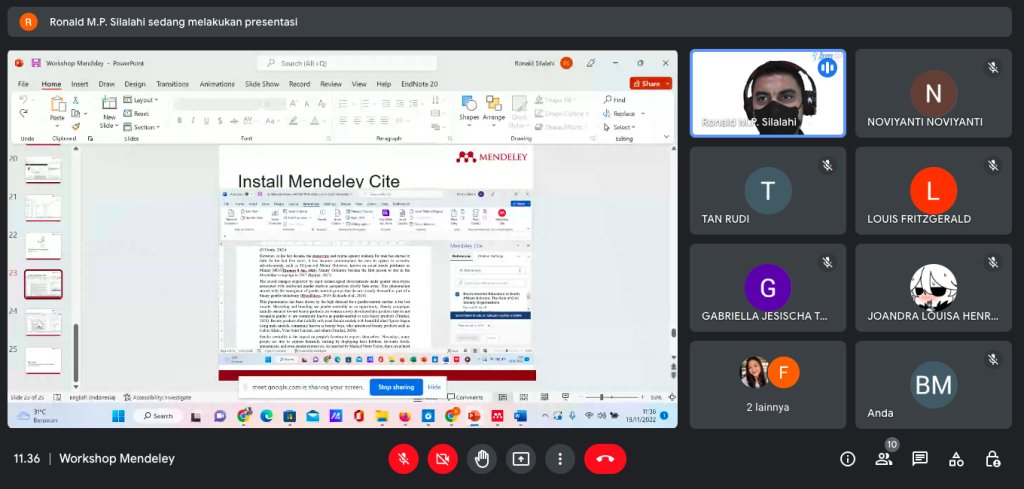Select slide 22 thumbnail
1024x489 pixels.
(x=43, y=245)
